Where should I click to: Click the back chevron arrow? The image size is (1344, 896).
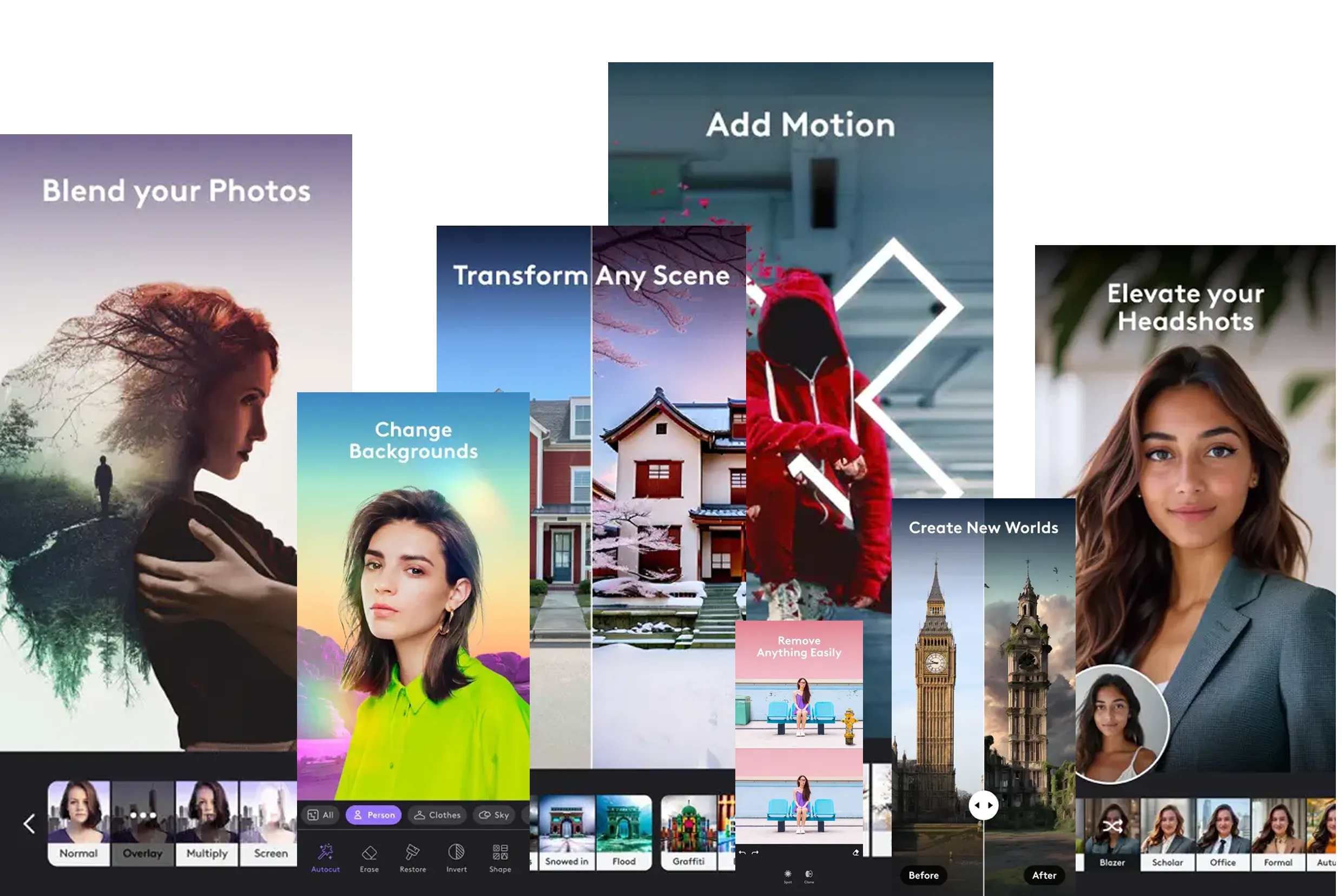29,823
